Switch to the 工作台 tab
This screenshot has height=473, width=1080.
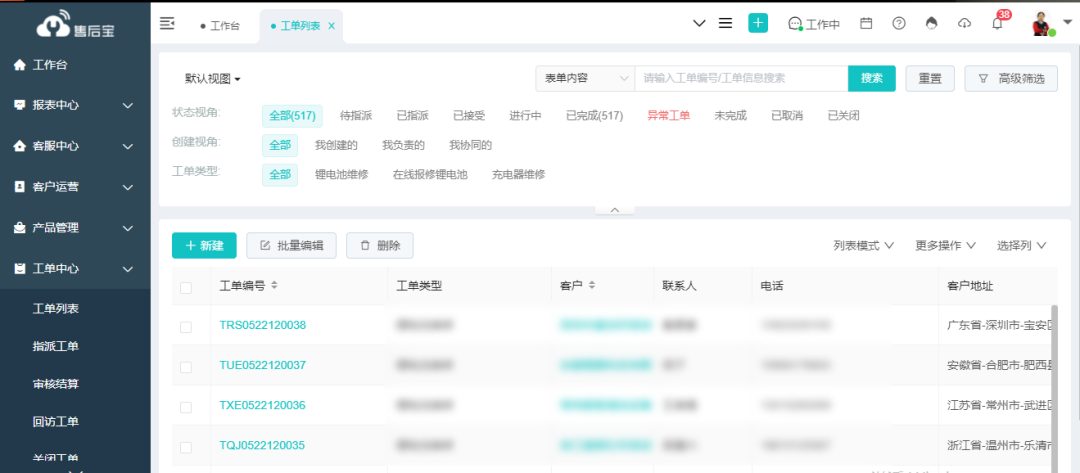[x=220, y=26]
